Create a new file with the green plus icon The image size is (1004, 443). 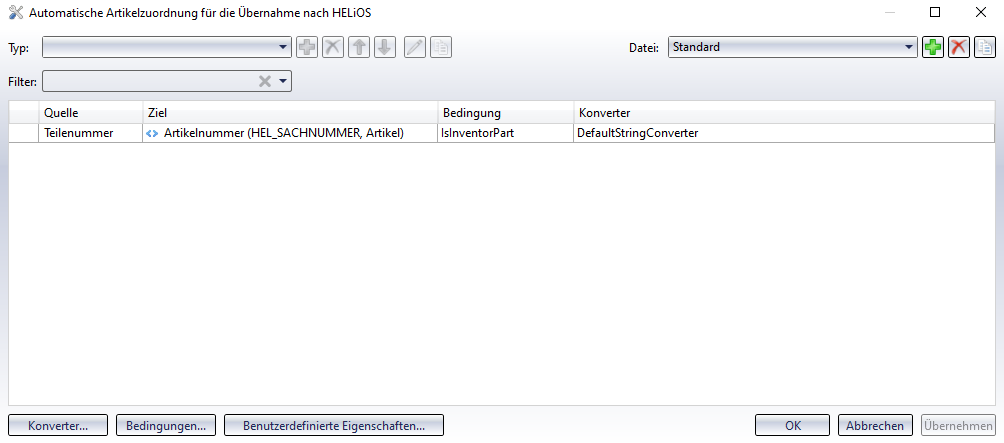(x=933, y=47)
